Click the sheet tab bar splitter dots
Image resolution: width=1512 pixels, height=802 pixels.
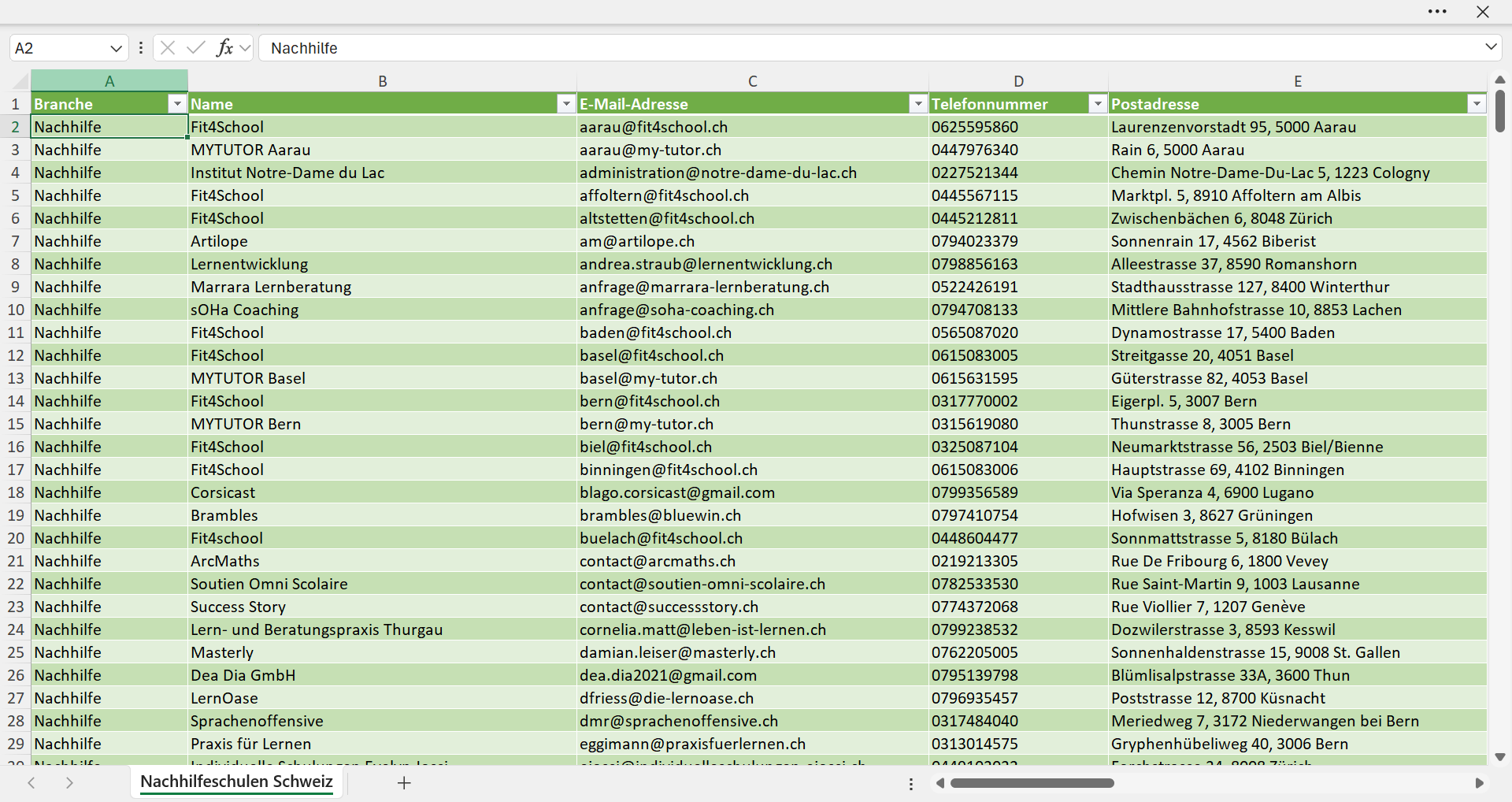point(911,784)
